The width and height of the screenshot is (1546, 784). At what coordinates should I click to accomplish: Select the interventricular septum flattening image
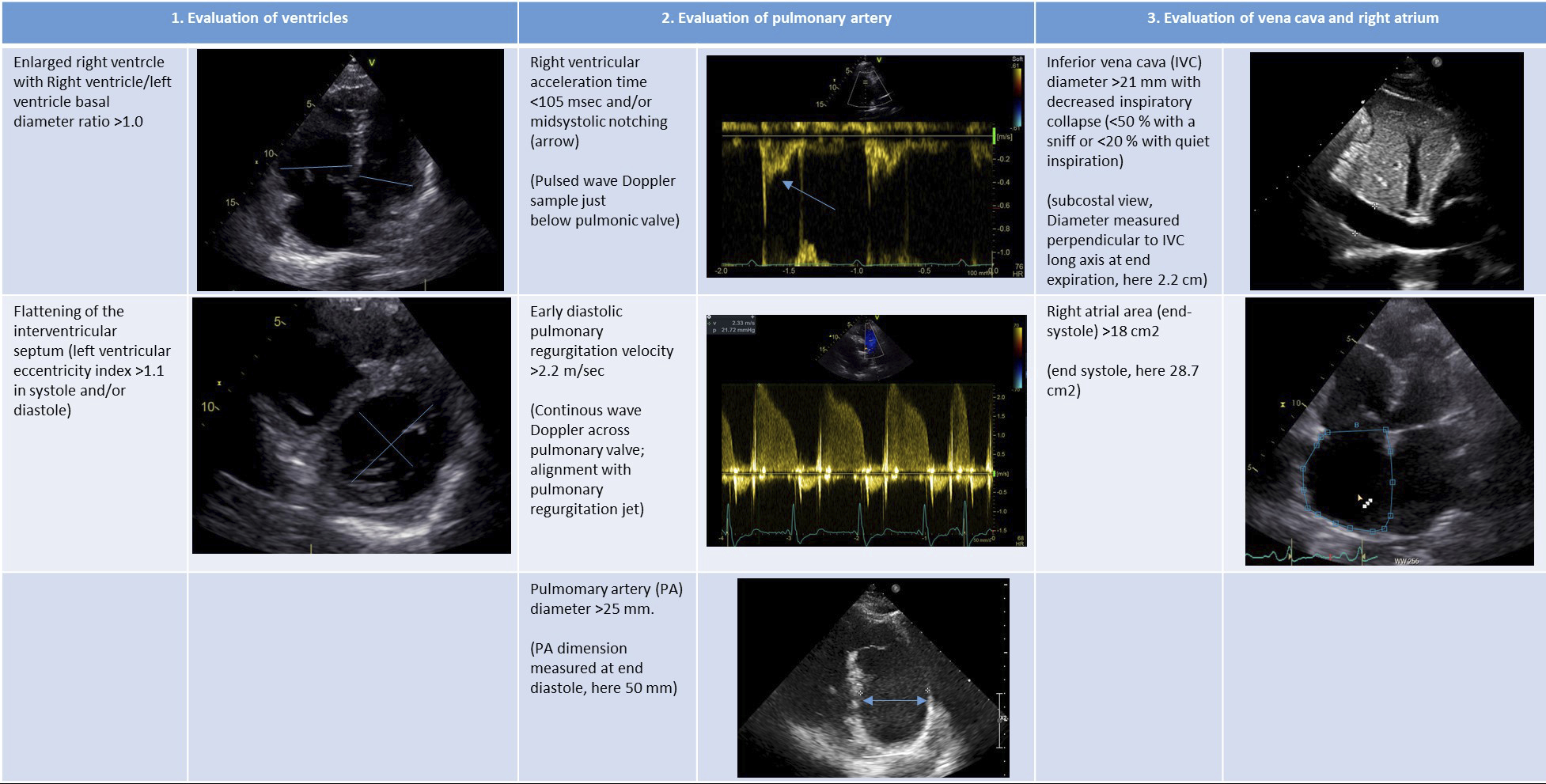click(351, 423)
